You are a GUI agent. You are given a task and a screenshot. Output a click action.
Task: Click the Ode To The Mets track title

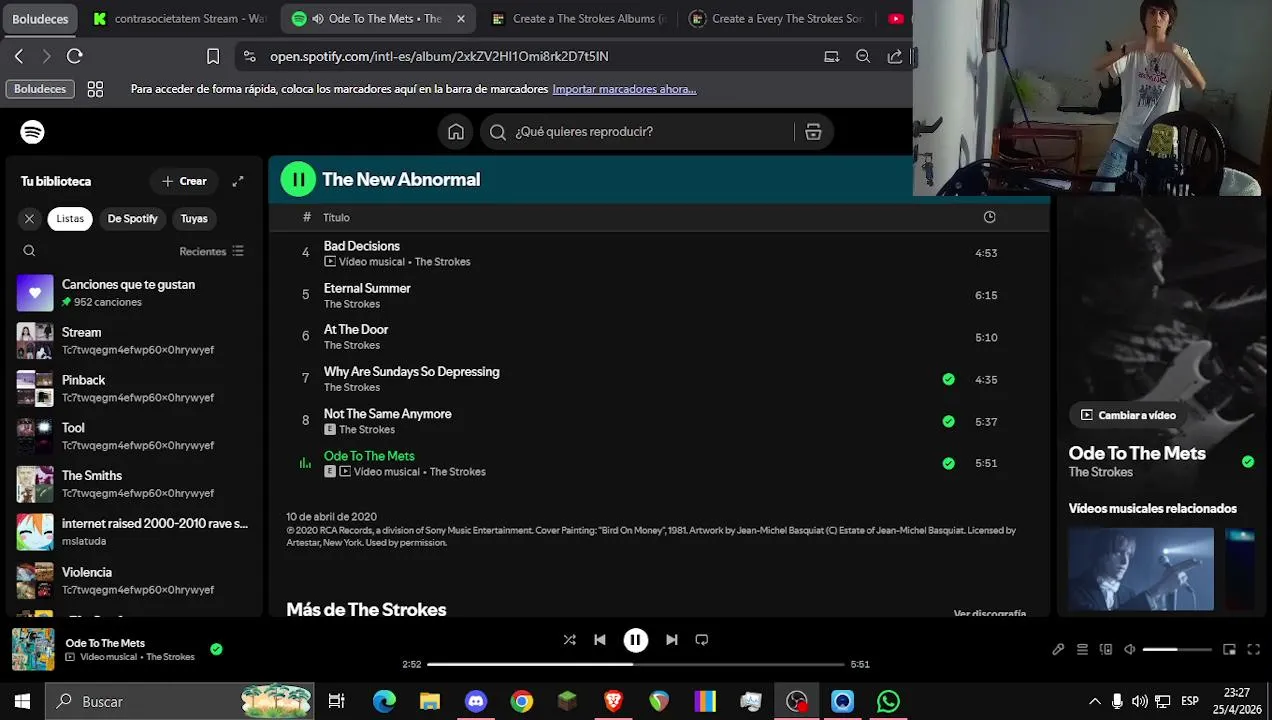pos(369,456)
